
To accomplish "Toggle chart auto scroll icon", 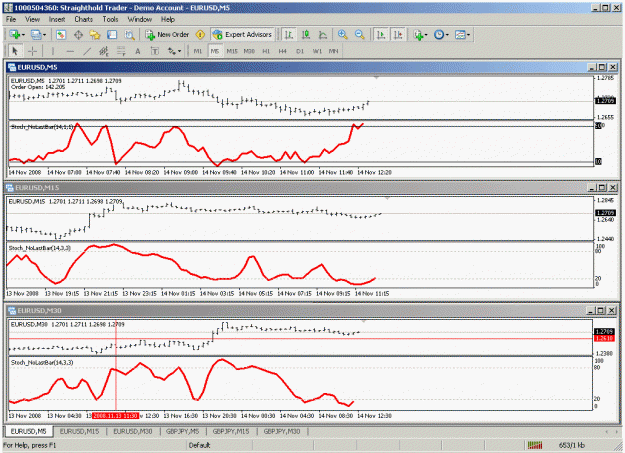I will click(381, 35).
